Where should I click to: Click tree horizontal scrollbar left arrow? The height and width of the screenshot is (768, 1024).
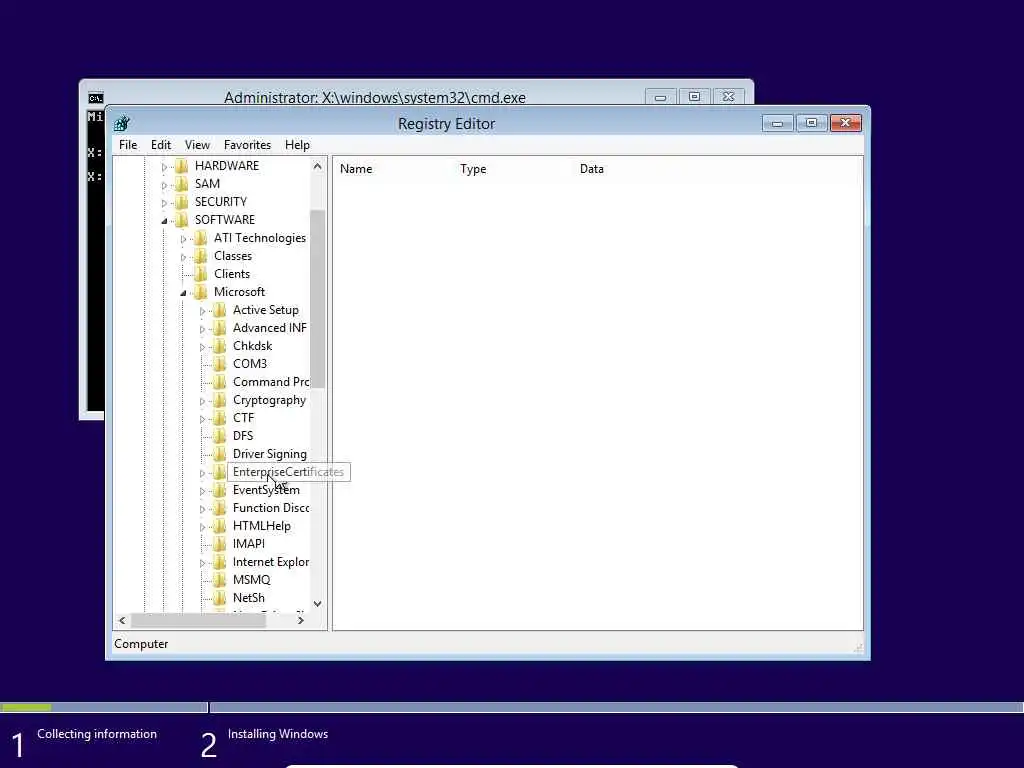(x=122, y=620)
